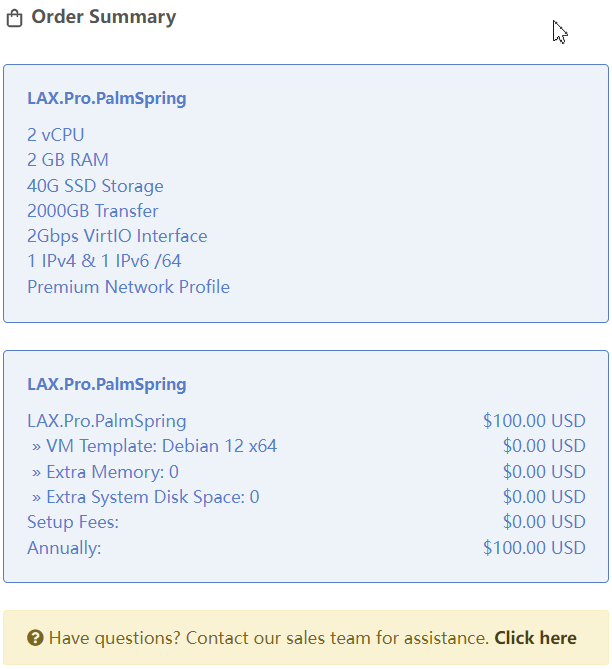Click the Setup Fees label

point(73,522)
